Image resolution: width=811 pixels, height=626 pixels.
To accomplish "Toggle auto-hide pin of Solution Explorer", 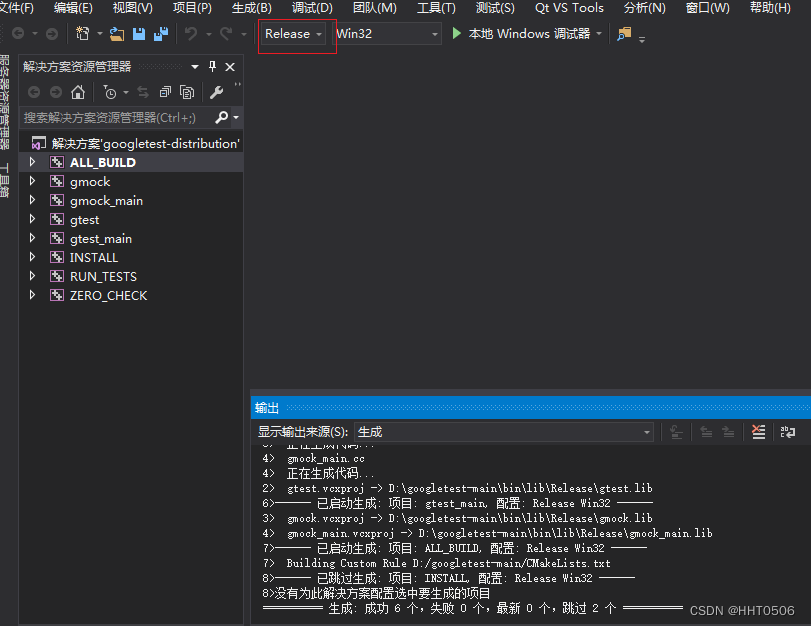I will click(x=212, y=66).
